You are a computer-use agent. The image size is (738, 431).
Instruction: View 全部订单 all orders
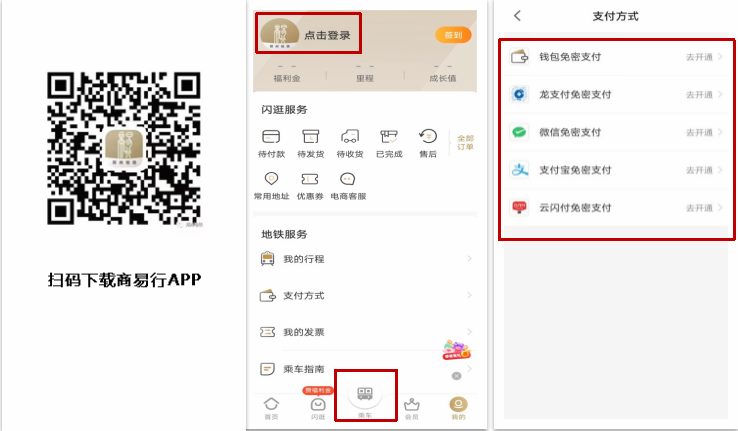click(x=465, y=143)
